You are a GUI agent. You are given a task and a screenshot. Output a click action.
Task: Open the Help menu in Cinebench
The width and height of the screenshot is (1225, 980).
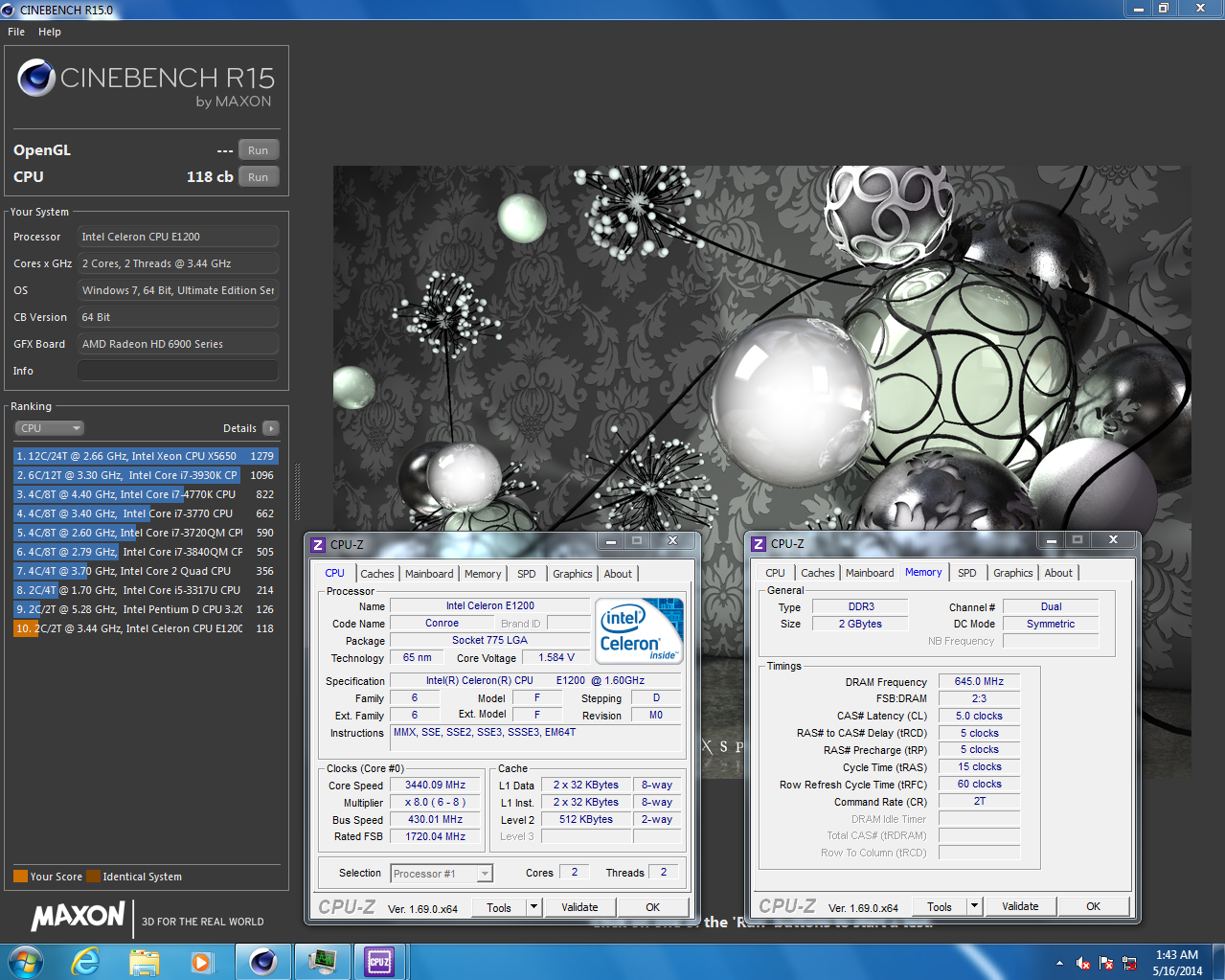point(50,32)
